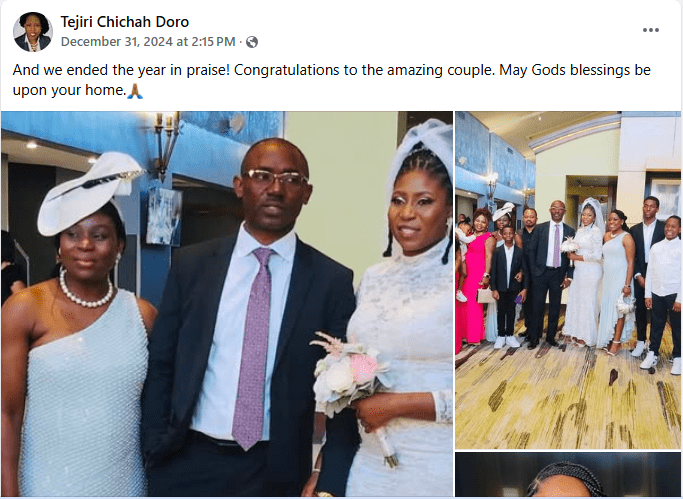The height and width of the screenshot is (499, 683).
Task: Click the eyeglasses in the large photo
Action: point(276,178)
